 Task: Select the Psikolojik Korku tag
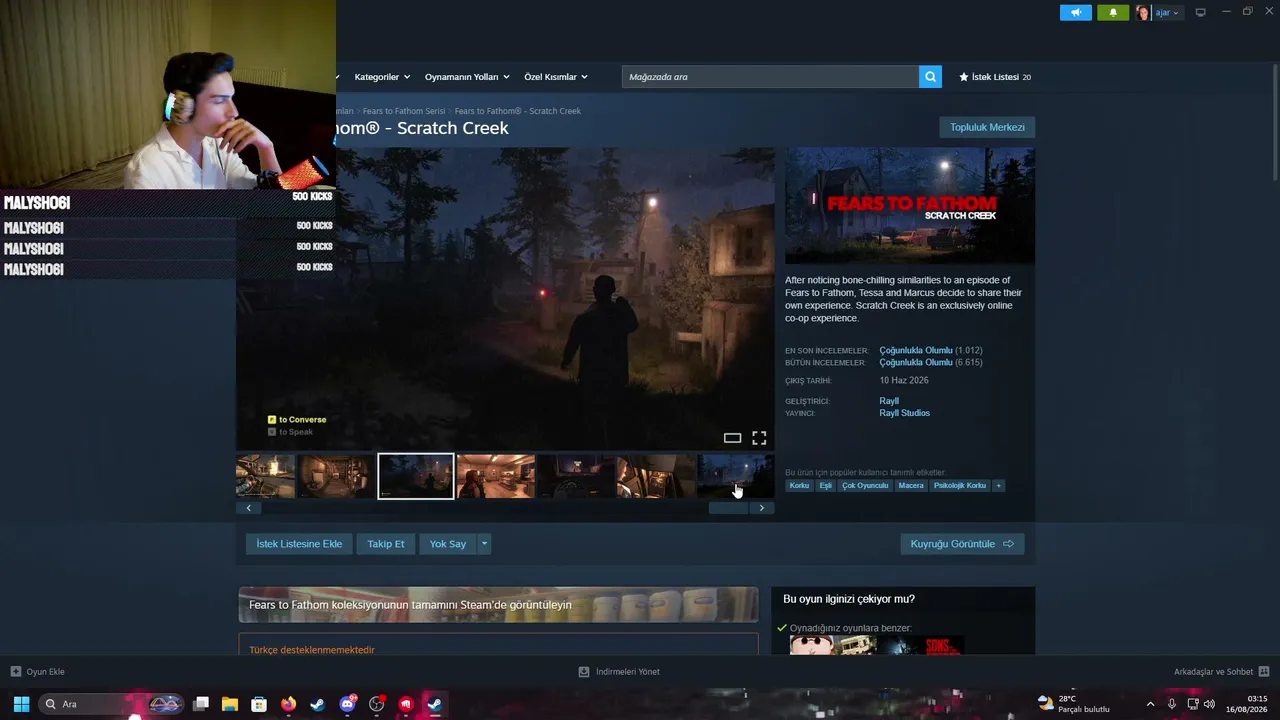pyautogui.click(x=960, y=486)
